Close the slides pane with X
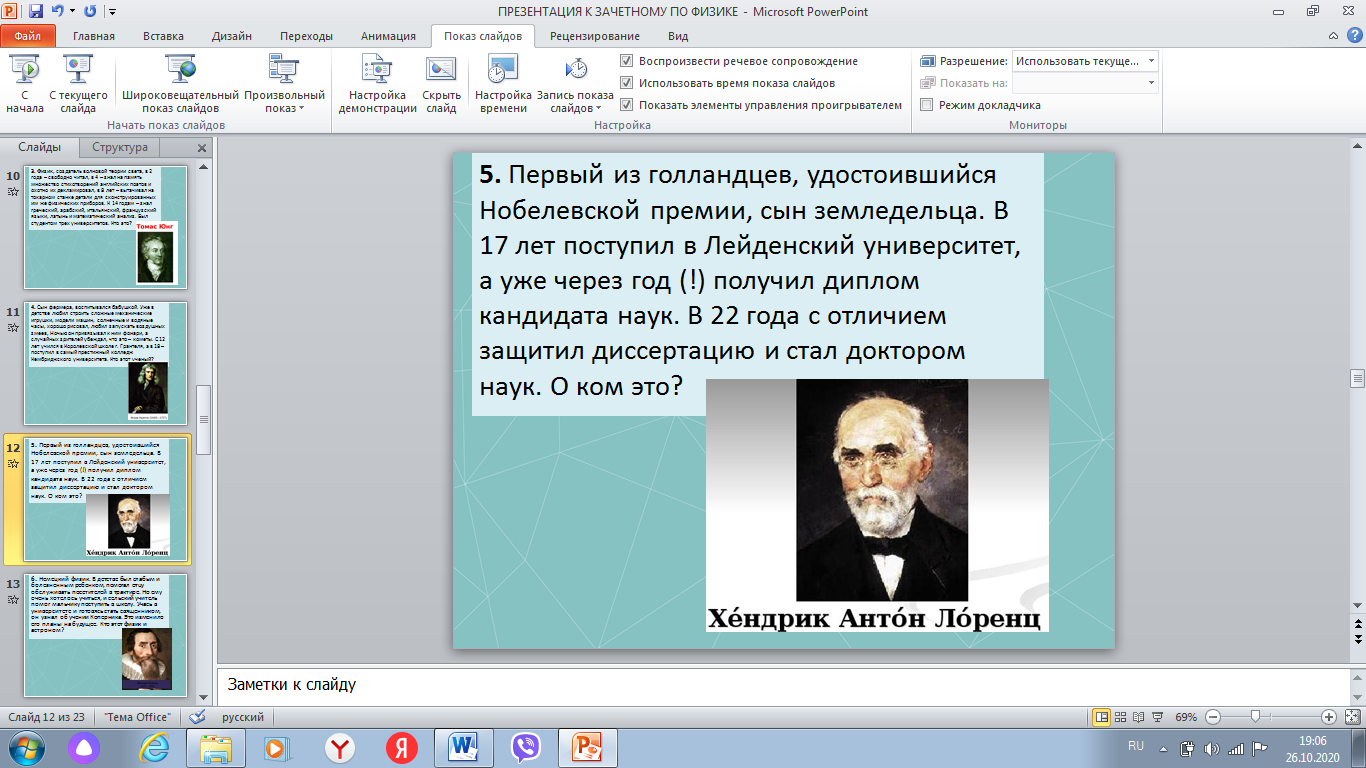The height and width of the screenshot is (768, 1366). (202, 148)
